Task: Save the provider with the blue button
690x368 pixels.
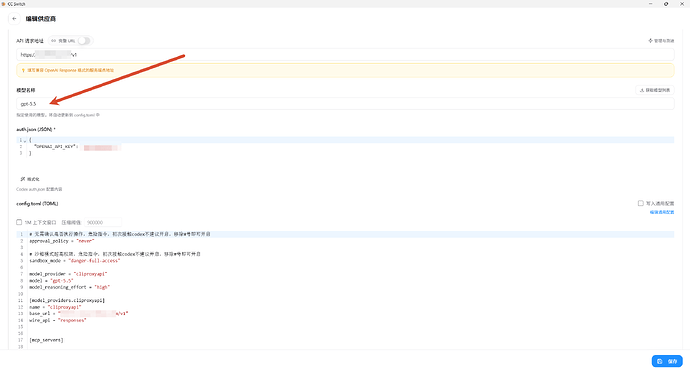Action: coord(667,361)
